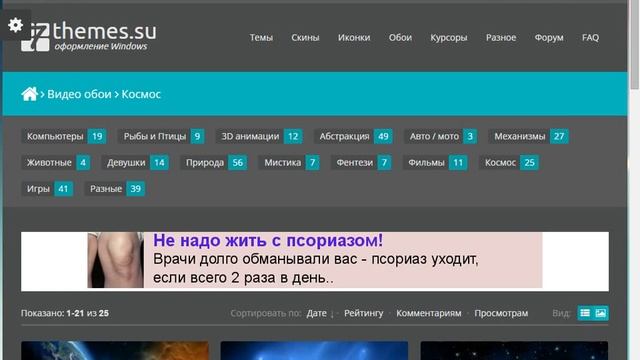Open Скины menu item

point(305,38)
